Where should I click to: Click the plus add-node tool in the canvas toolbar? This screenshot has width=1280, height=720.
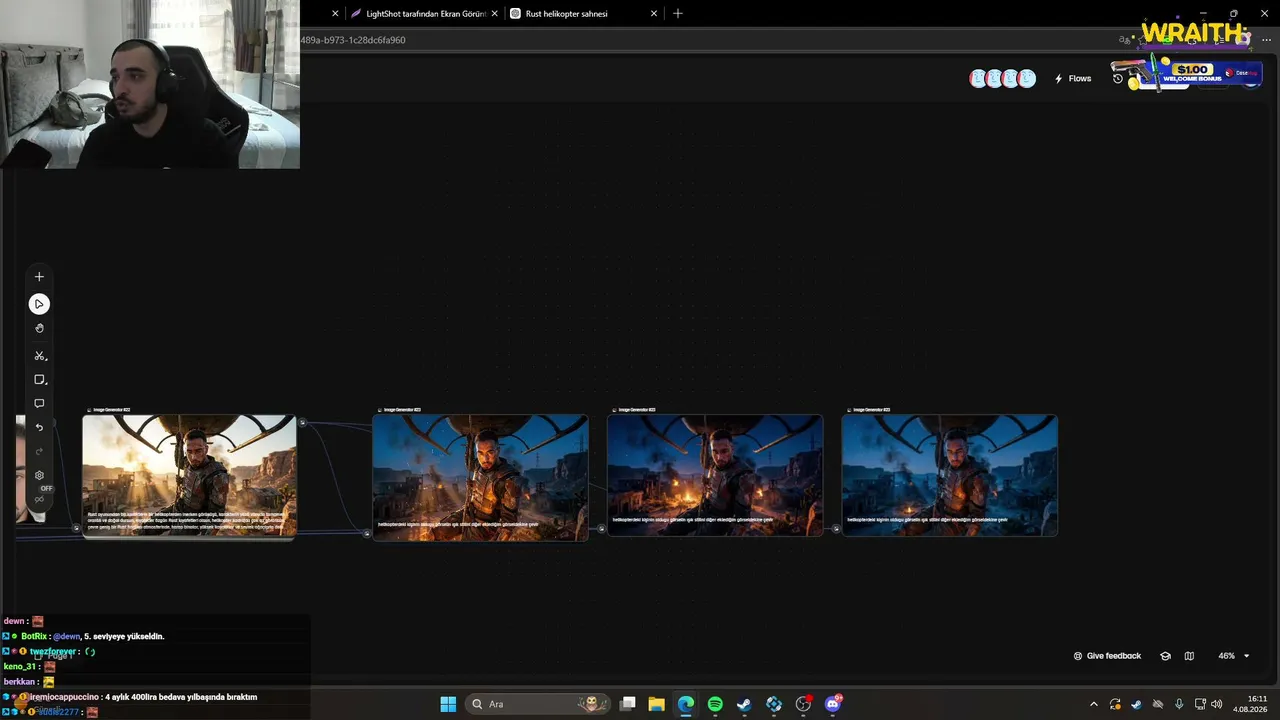[39, 277]
